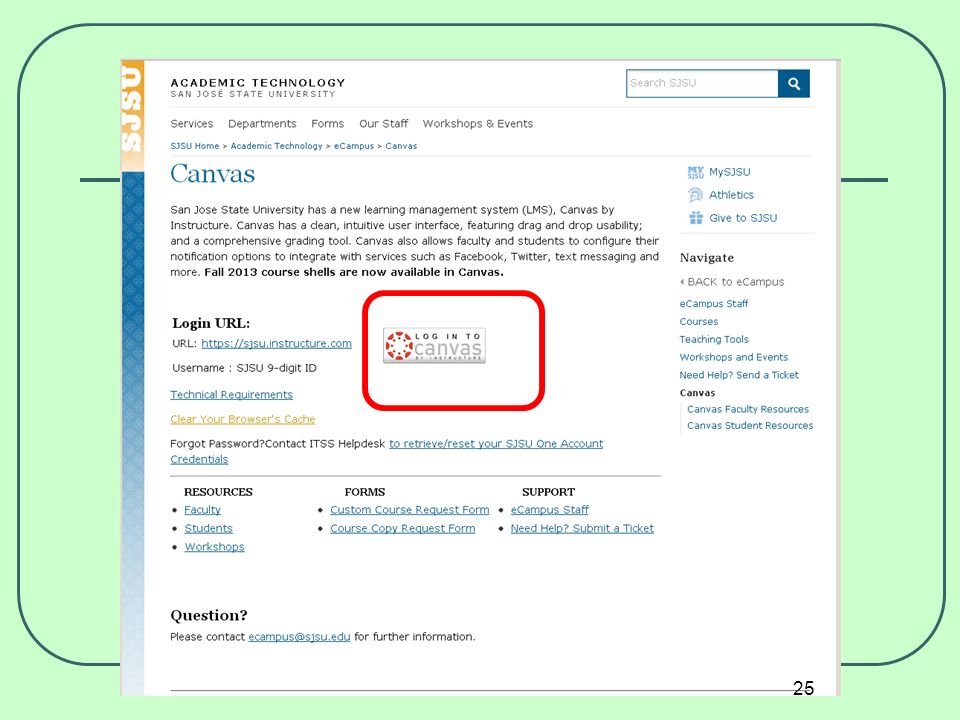
Task: Click the Question? heading
Action: click(209, 615)
